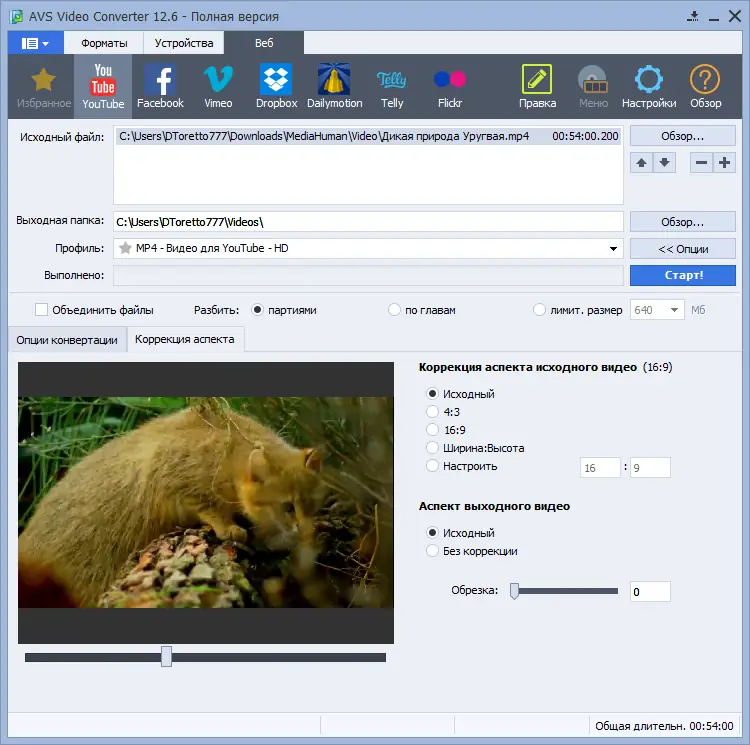The width and height of the screenshot is (750, 745).
Task: Select the по главам split option
Action: (x=395, y=310)
